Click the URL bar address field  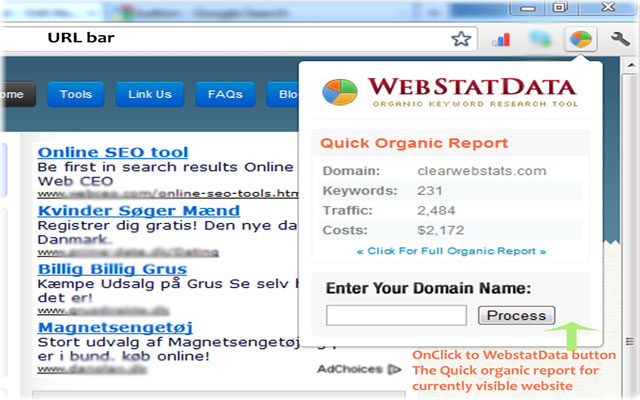click(239, 38)
